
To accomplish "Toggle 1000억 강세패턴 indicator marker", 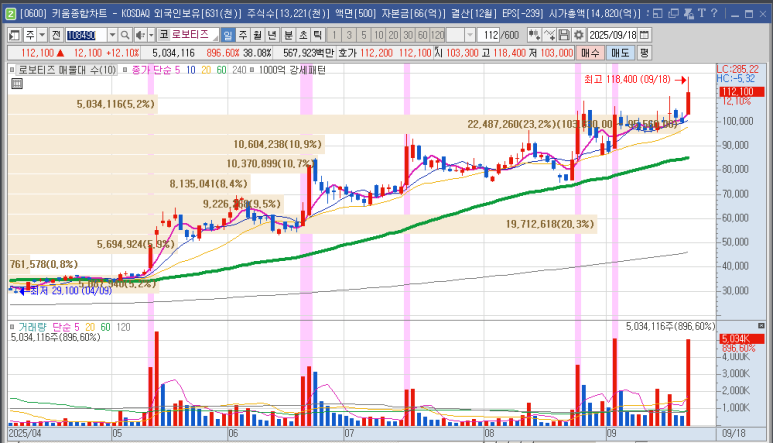I will [x=252, y=70].
